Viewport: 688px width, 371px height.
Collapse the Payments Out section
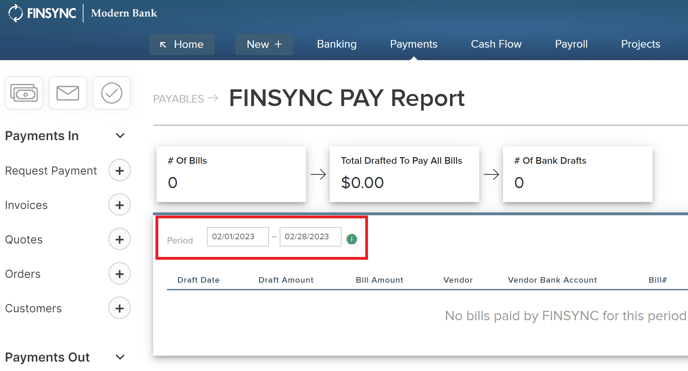tap(120, 357)
